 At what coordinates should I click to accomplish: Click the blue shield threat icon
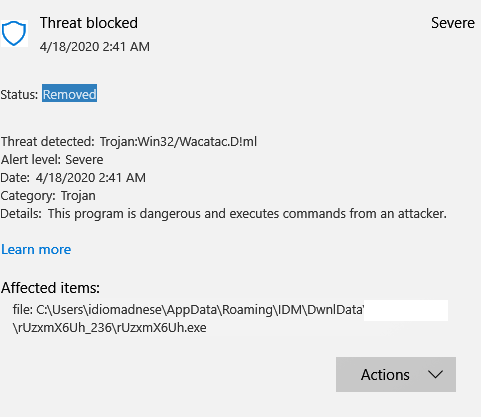(x=14, y=33)
